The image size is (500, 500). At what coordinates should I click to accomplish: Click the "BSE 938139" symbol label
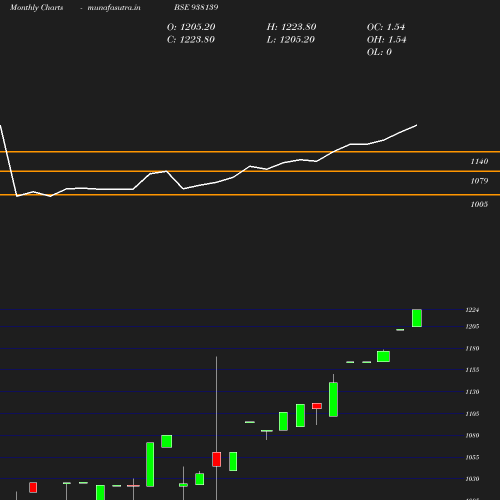pos(196,7)
